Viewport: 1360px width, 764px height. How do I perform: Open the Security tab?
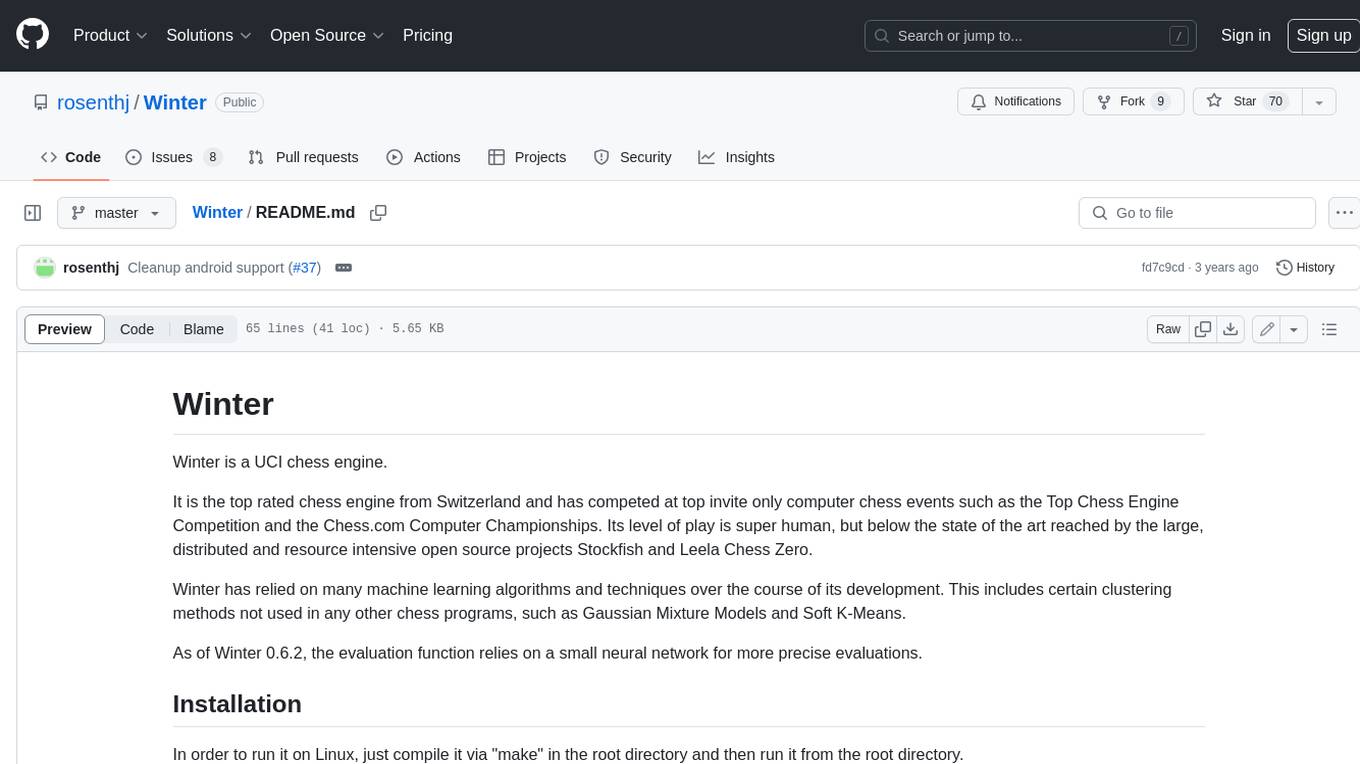(x=632, y=157)
